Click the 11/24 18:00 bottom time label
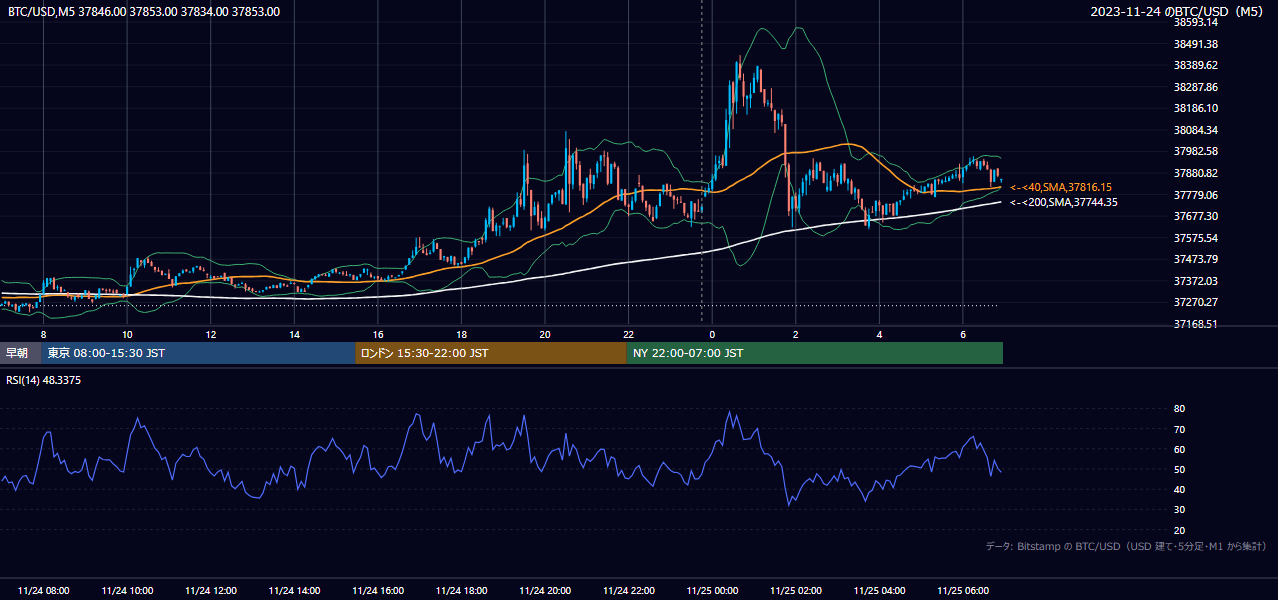The image size is (1278, 600). 461,591
